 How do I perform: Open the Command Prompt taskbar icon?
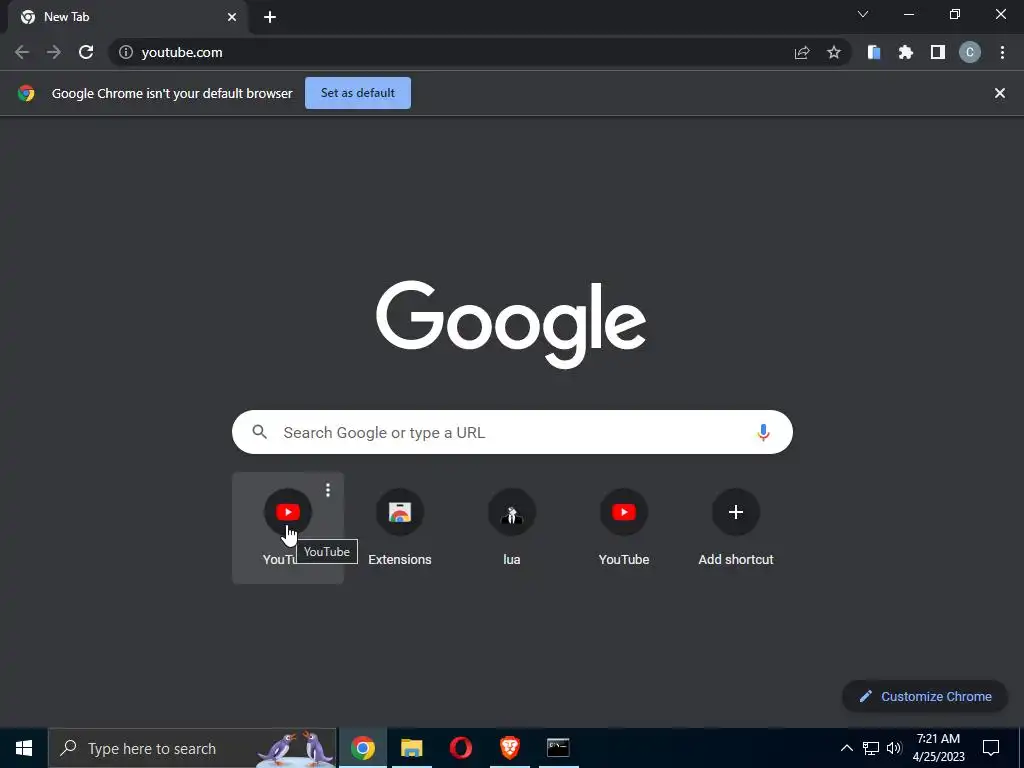tap(558, 748)
